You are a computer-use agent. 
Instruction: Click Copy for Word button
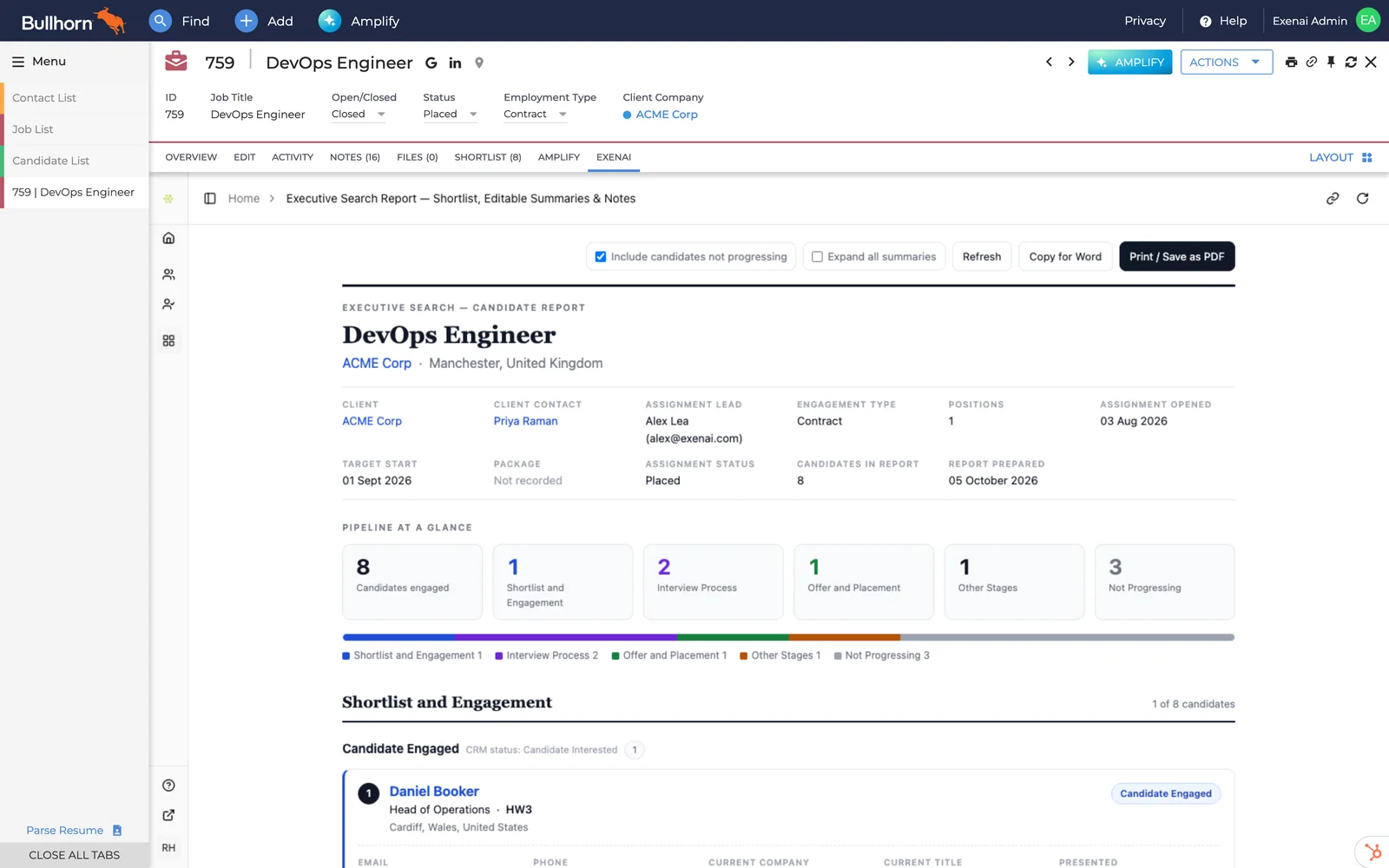pos(1065,257)
